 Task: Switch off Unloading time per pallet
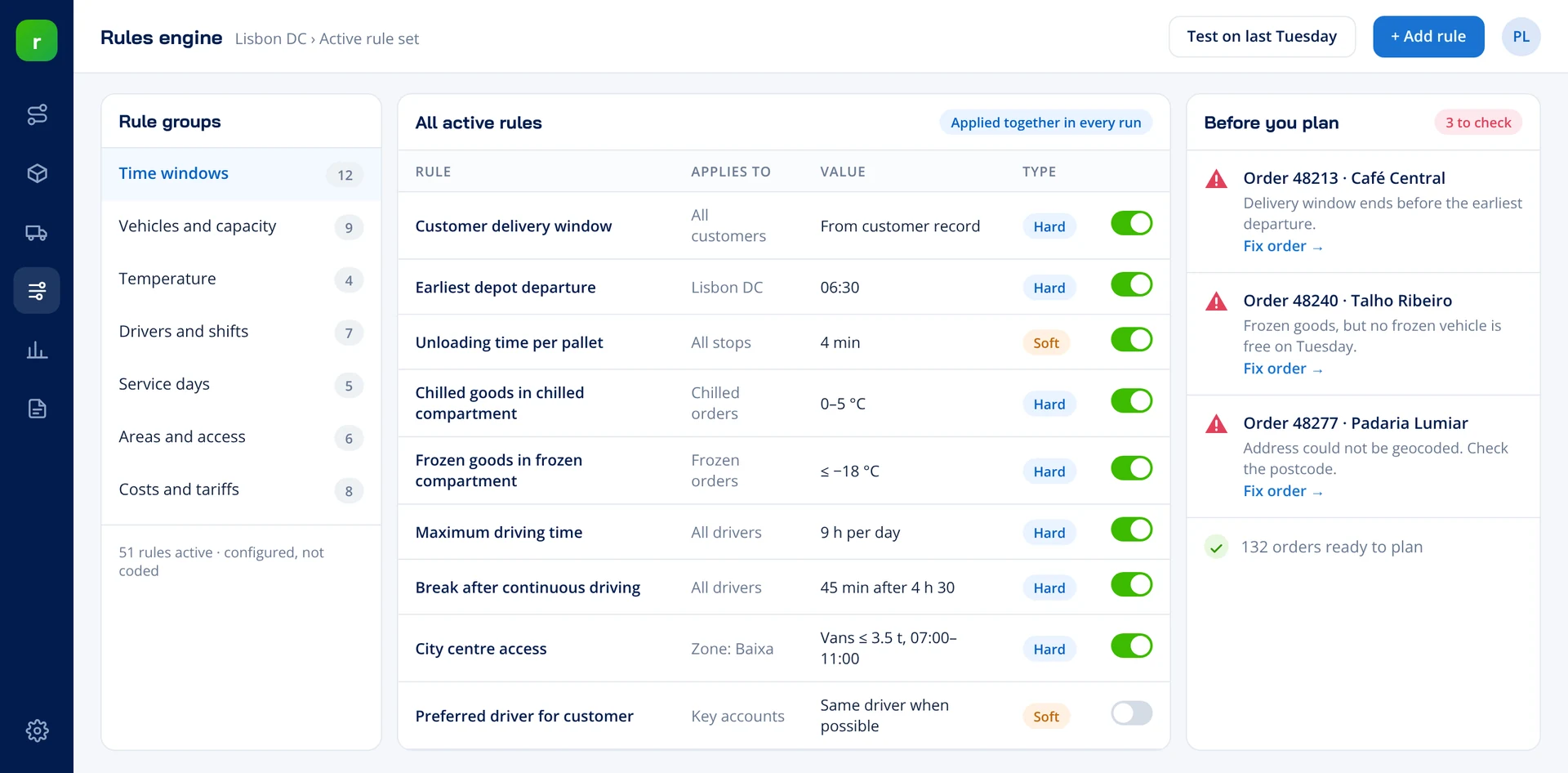(1131, 339)
